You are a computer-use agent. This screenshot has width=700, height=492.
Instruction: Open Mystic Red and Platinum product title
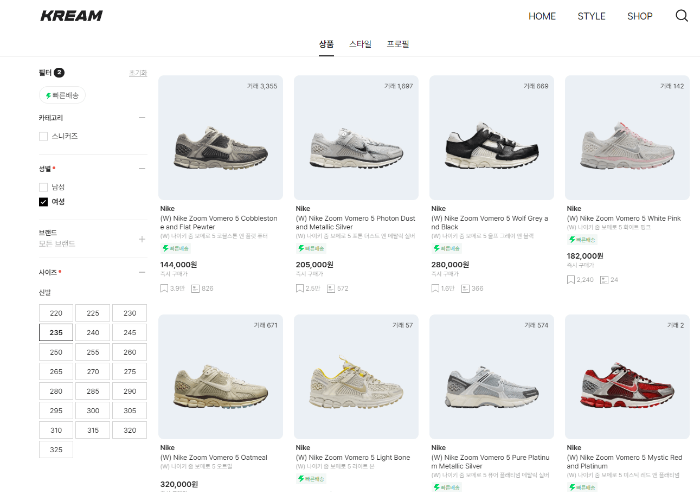(x=625, y=462)
